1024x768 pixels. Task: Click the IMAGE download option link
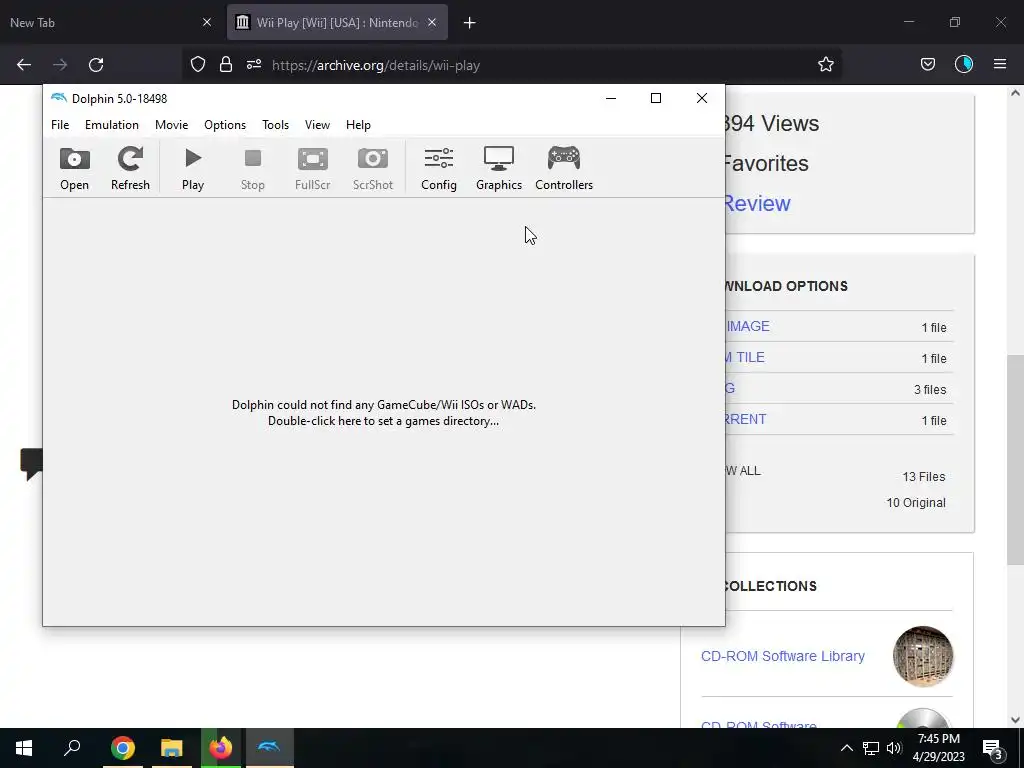click(748, 326)
